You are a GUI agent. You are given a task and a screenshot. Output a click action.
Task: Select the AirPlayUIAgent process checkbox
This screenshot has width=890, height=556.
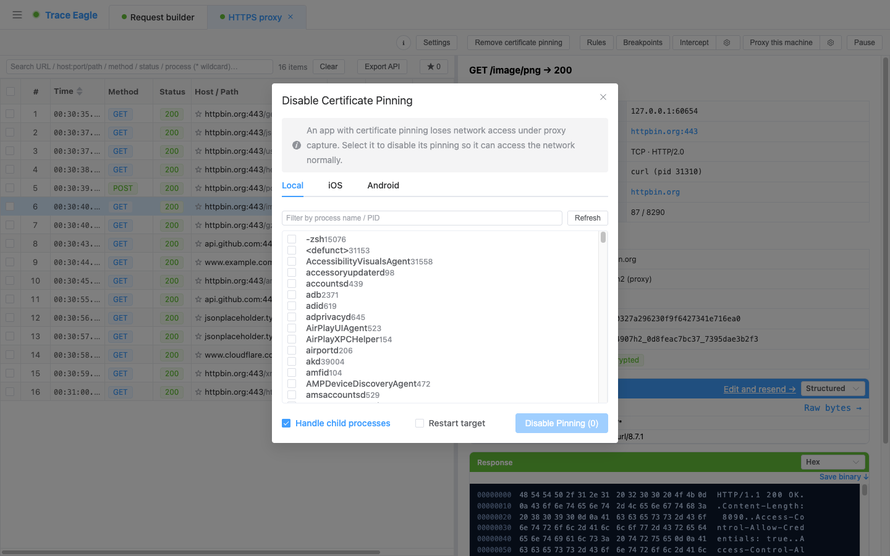292,328
